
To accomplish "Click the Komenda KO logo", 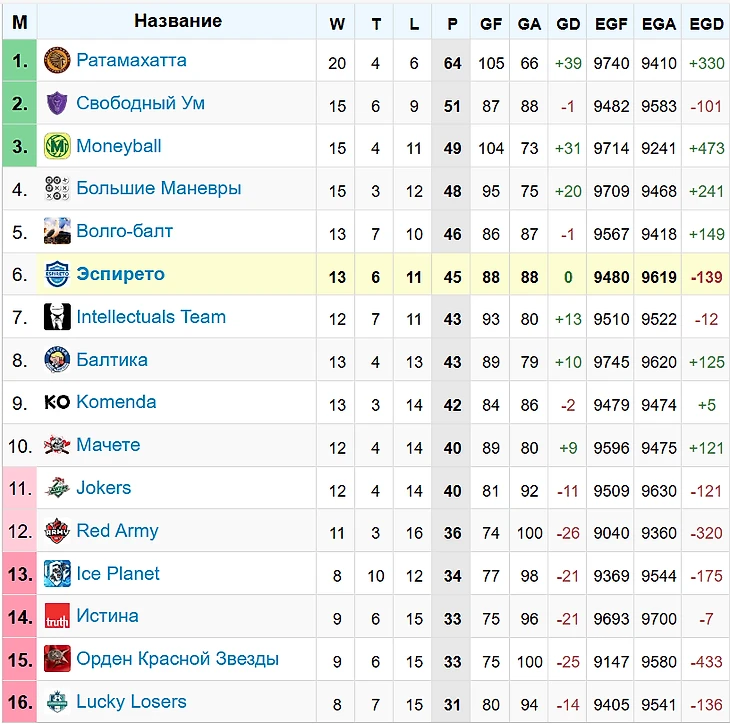I will coord(57,403).
